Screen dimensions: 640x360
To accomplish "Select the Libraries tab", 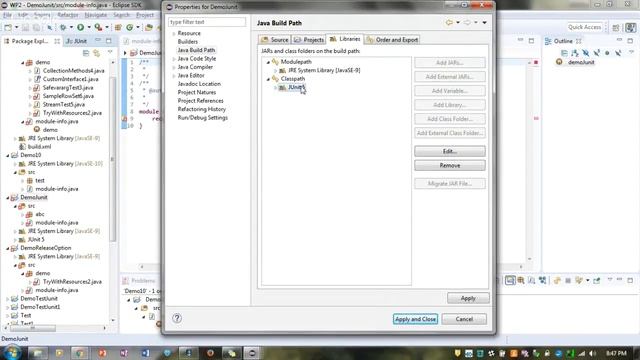I will tap(345, 39).
